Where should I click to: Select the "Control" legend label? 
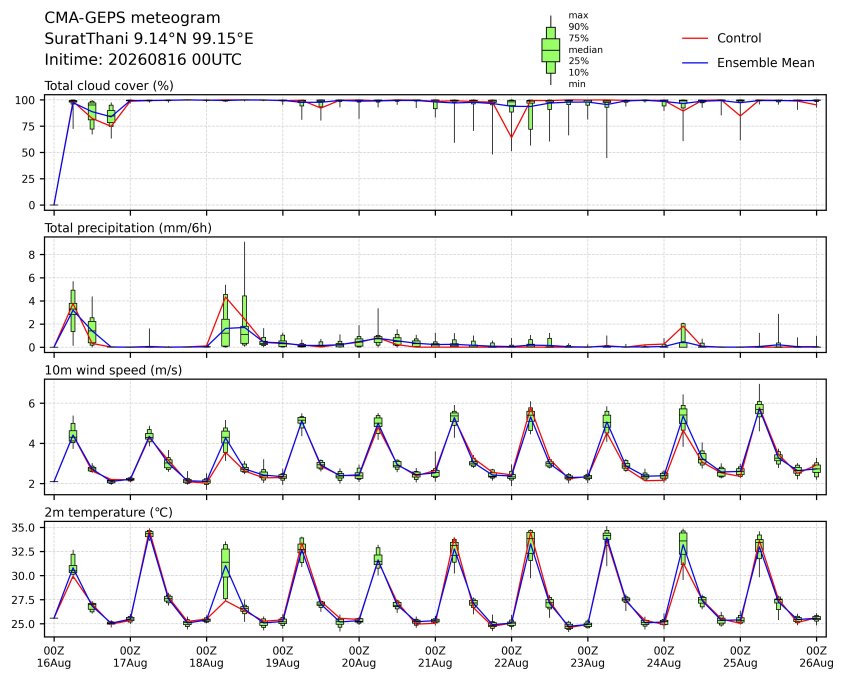coord(739,38)
